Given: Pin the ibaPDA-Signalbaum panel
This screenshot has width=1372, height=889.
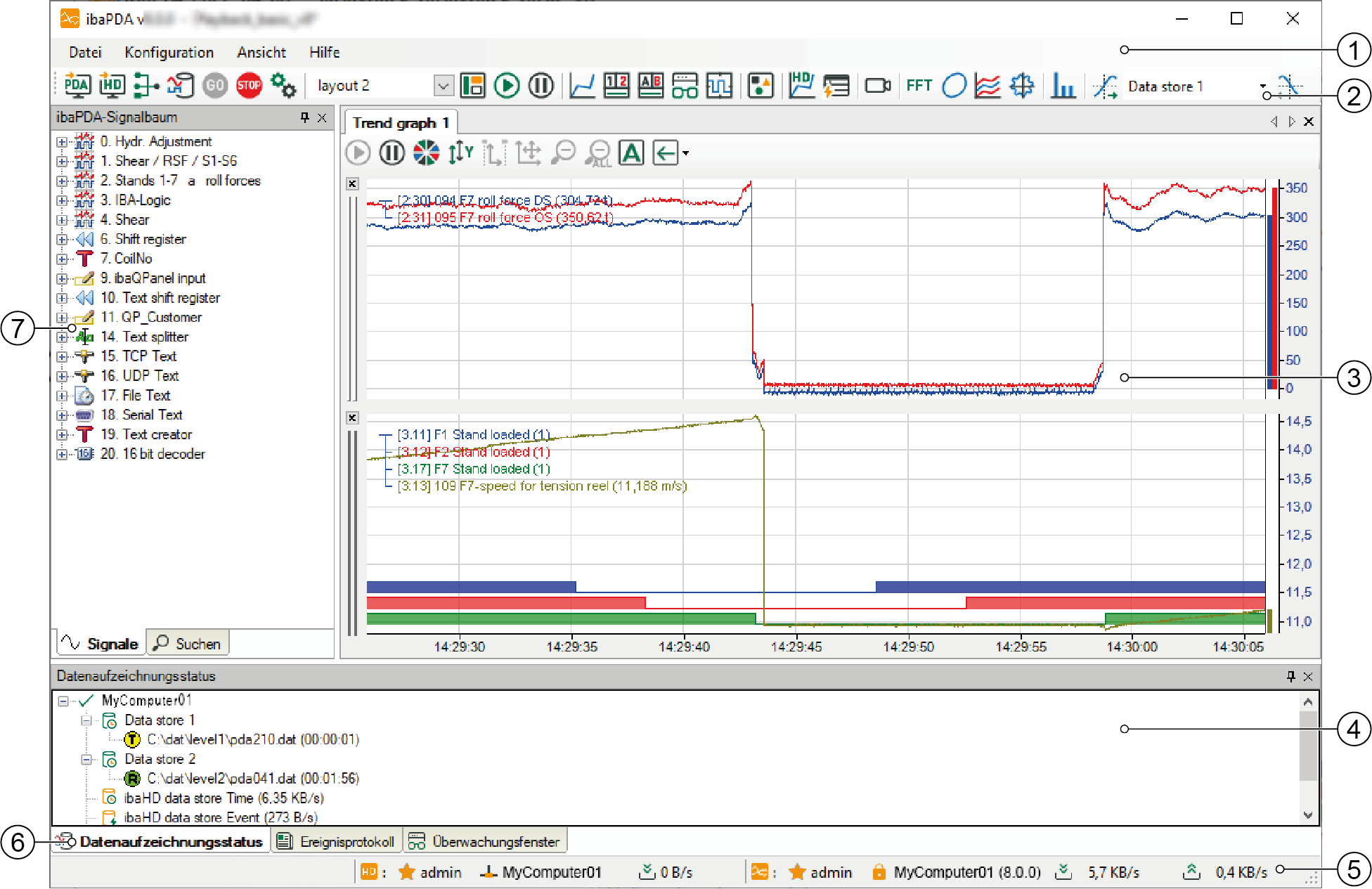Looking at the screenshot, I should point(304,117).
